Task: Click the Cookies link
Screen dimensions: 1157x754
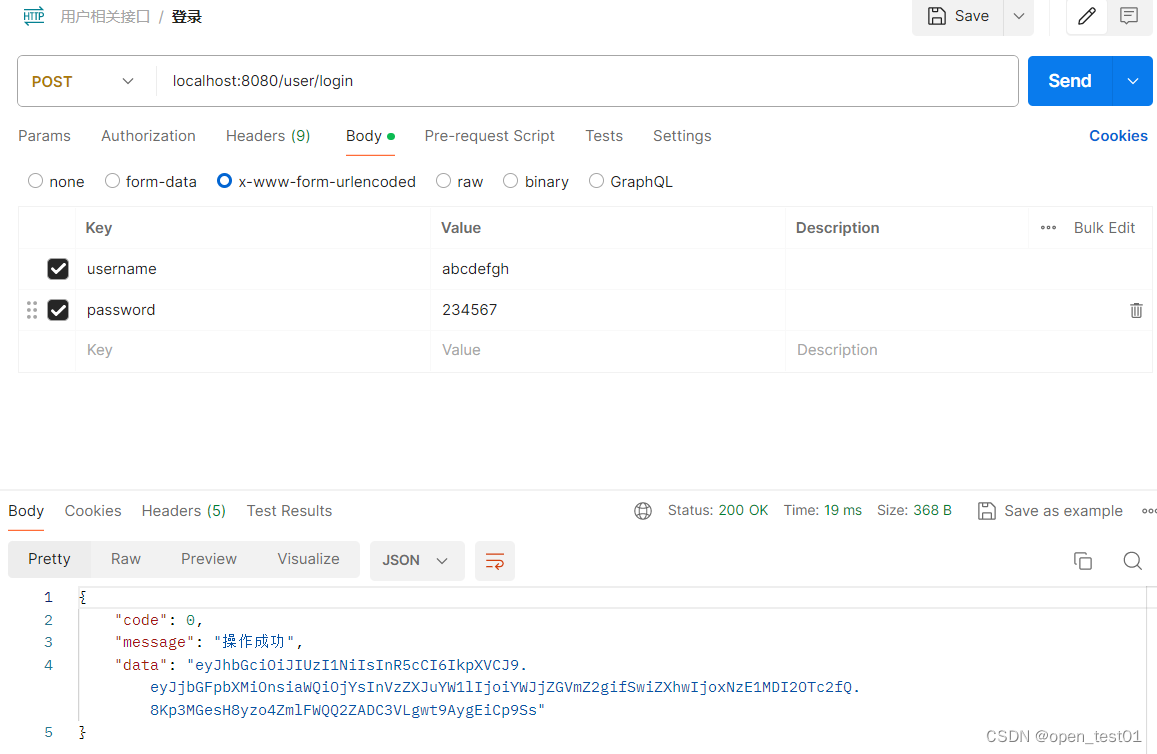Action: [1118, 136]
